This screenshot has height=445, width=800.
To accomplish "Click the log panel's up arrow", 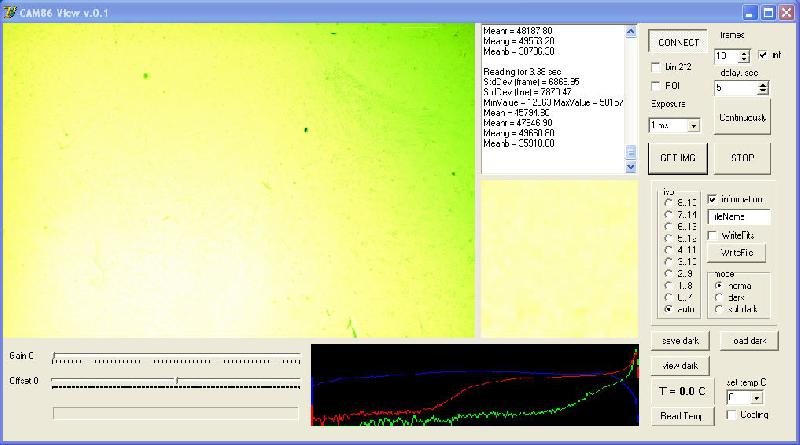I will pos(631,32).
